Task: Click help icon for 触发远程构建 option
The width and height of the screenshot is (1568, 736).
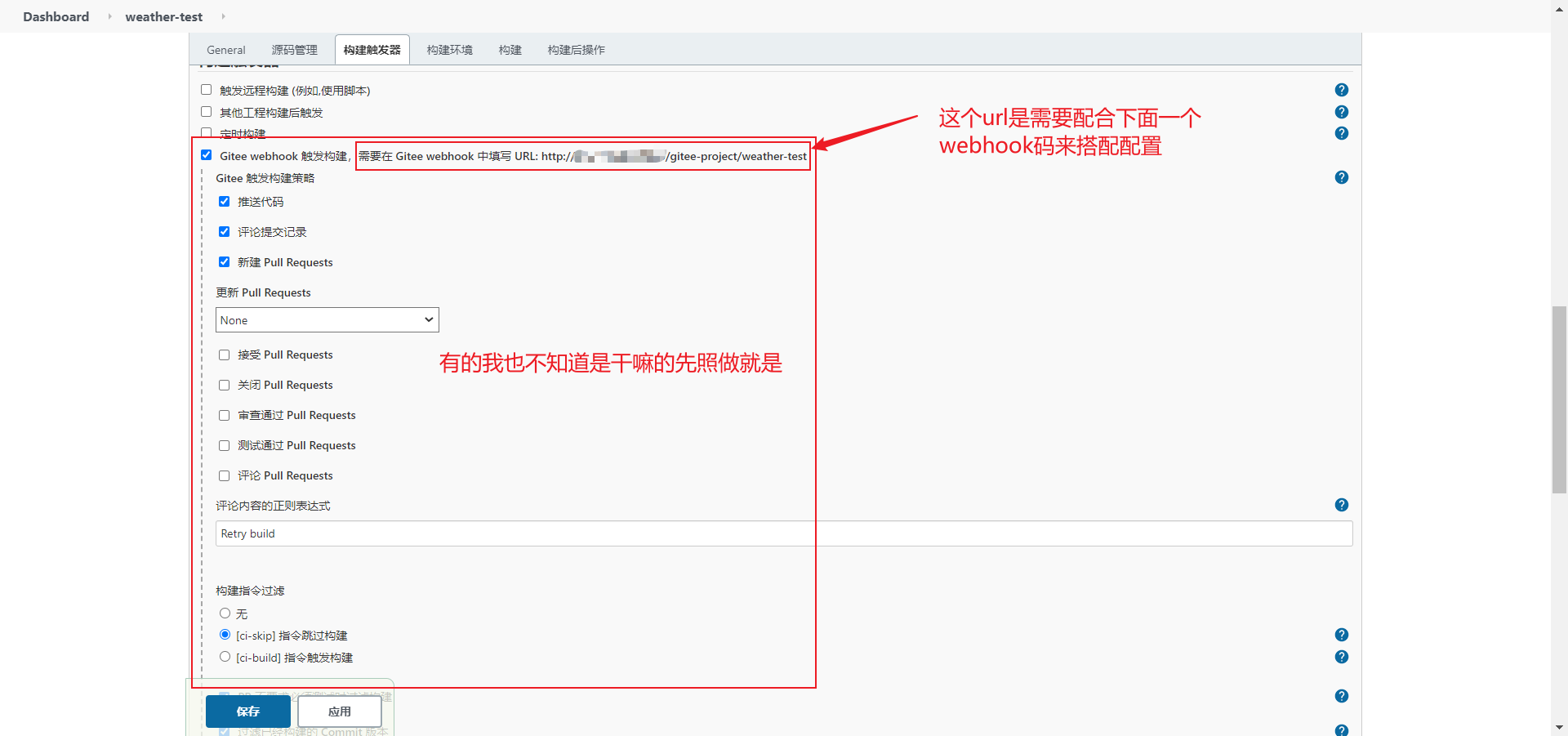Action: [1341, 90]
